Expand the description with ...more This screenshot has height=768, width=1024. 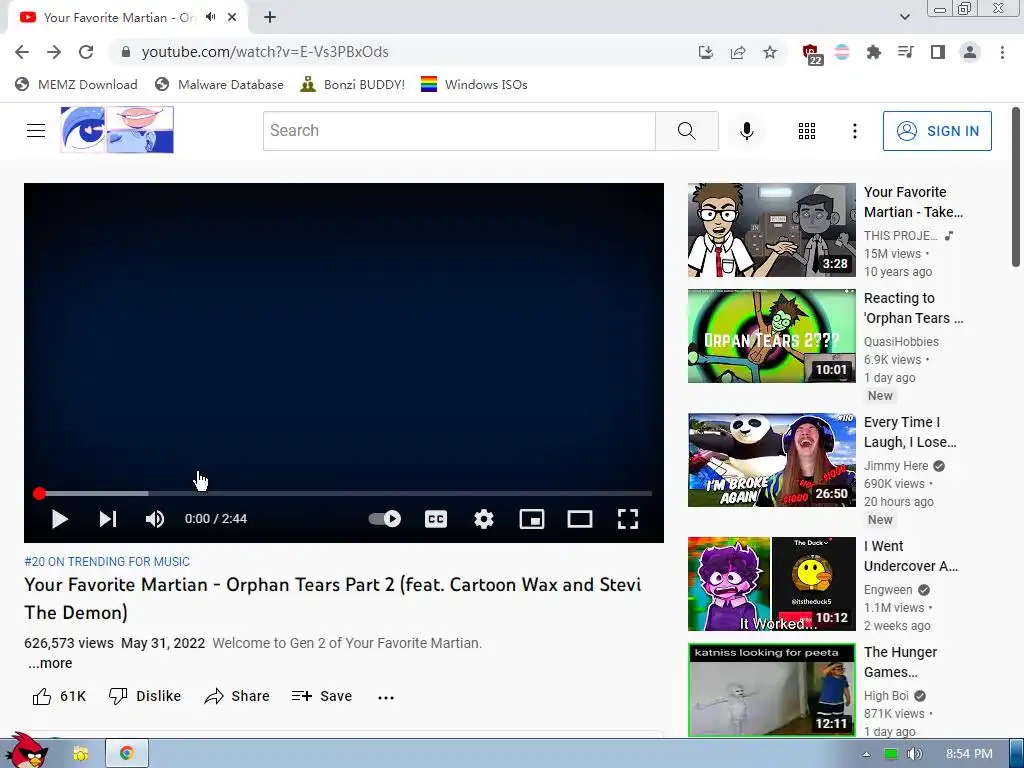50,664
